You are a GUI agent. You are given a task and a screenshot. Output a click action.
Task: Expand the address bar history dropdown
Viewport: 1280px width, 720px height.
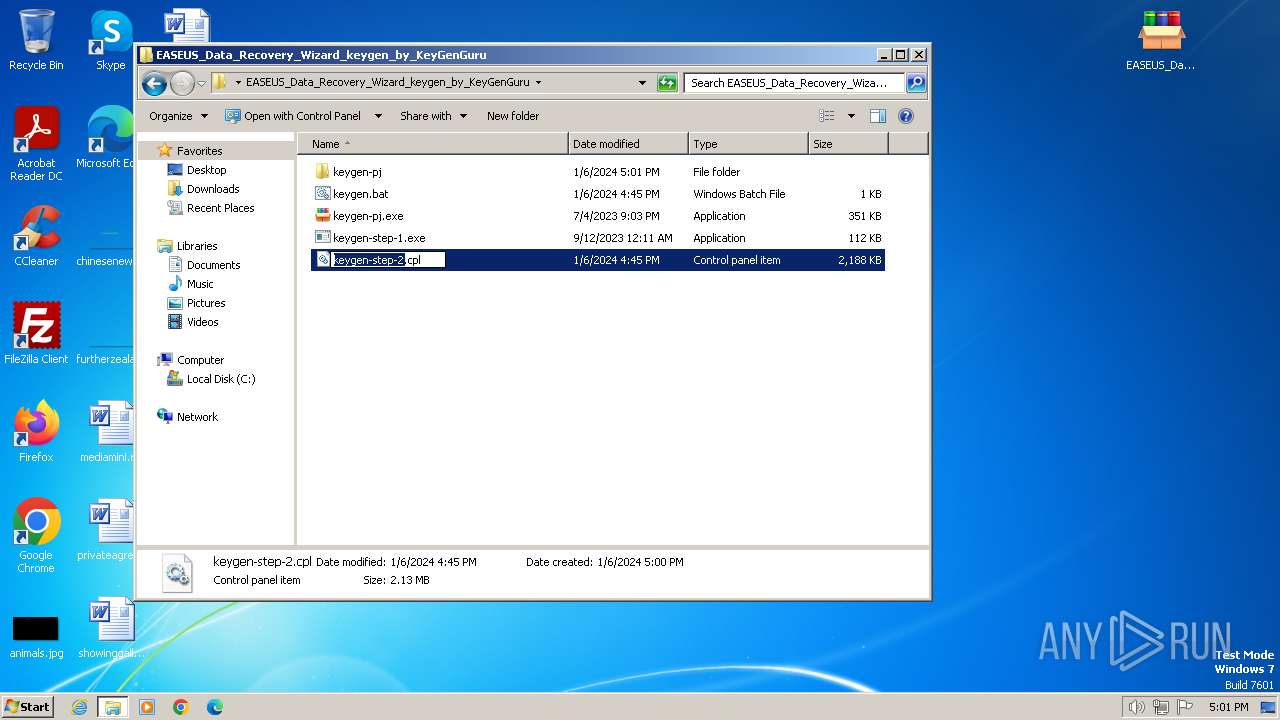coord(642,83)
